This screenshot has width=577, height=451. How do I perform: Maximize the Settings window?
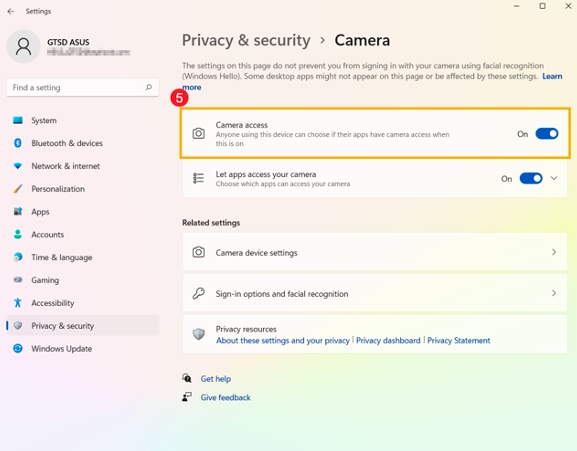tap(542, 6)
